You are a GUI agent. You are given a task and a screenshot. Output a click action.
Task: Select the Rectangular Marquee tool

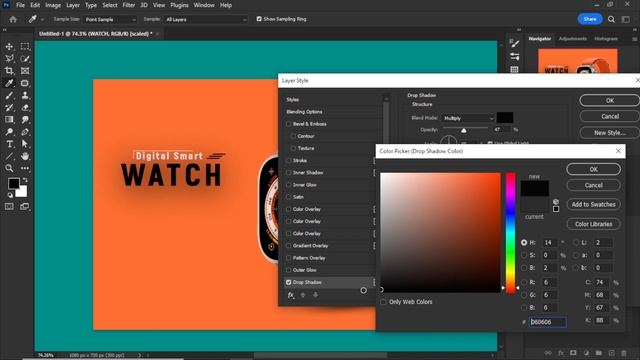[25, 47]
